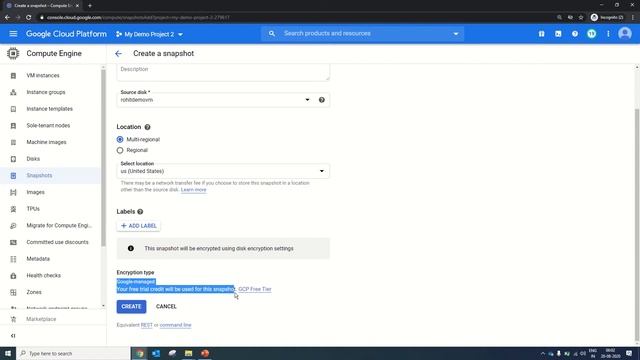Open the Chrome icon in the taskbar

coord(140,353)
